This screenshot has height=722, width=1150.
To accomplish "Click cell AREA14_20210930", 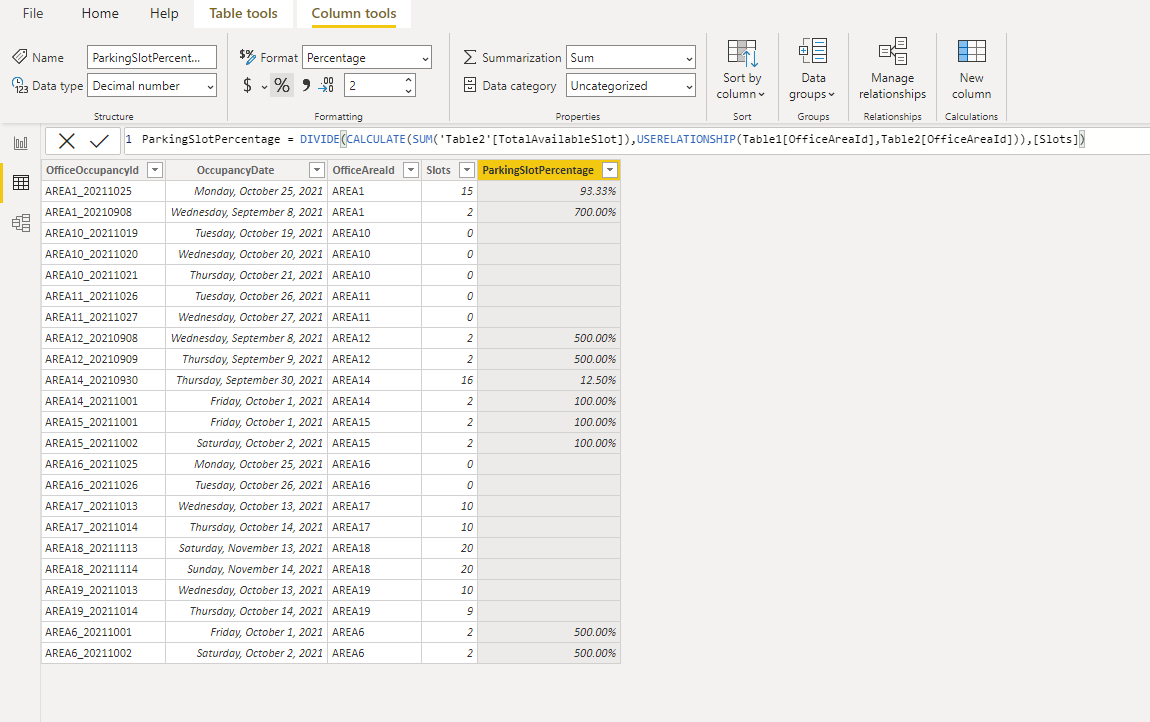I will click(103, 380).
